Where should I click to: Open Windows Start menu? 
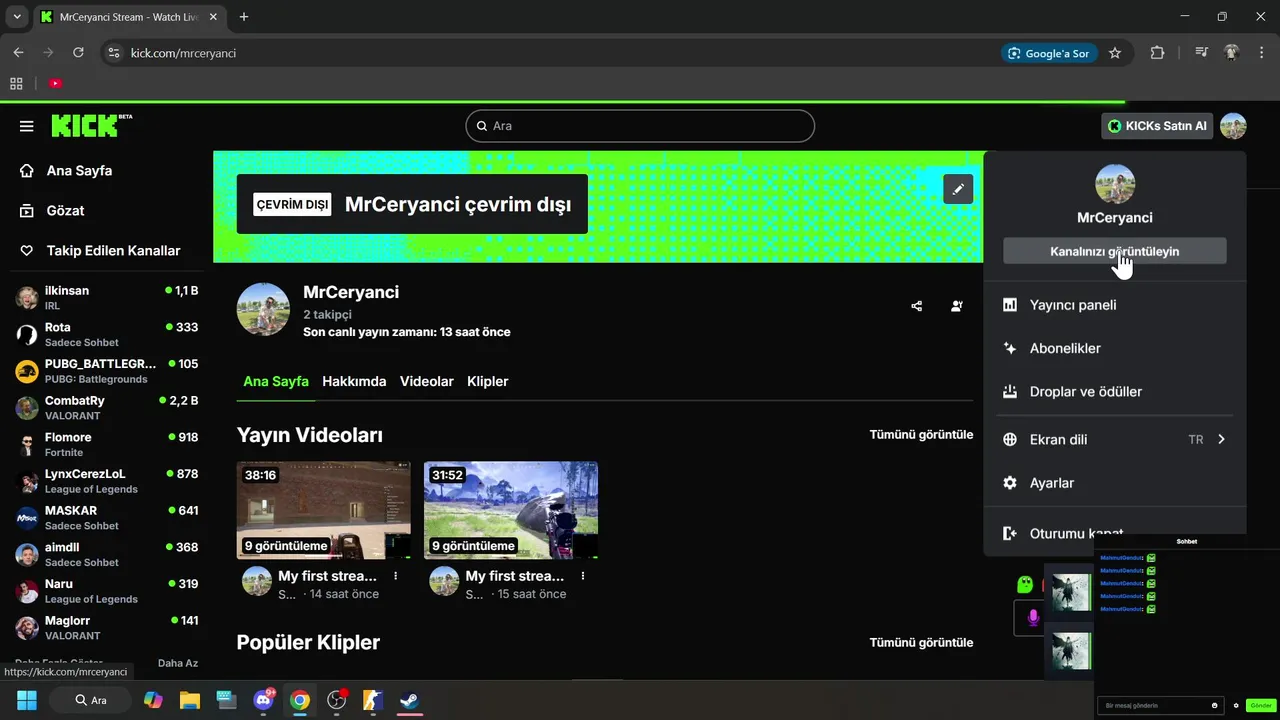coord(27,700)
